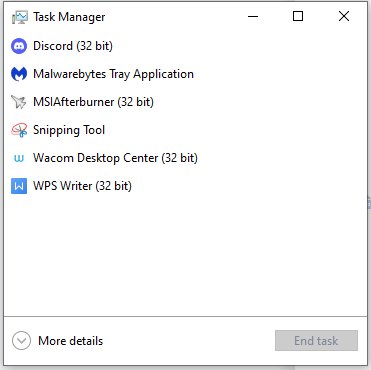The width and height of the screenshot is (371, 370).
Task: Close the Task Manager window
Action: click(x=344, y=16)
